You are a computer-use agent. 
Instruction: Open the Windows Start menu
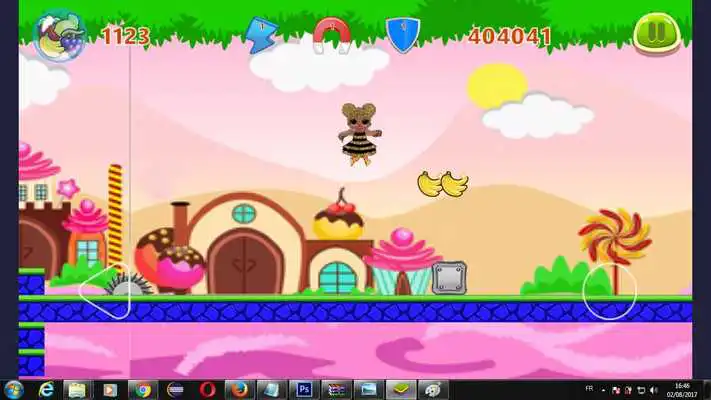[14, 390]
